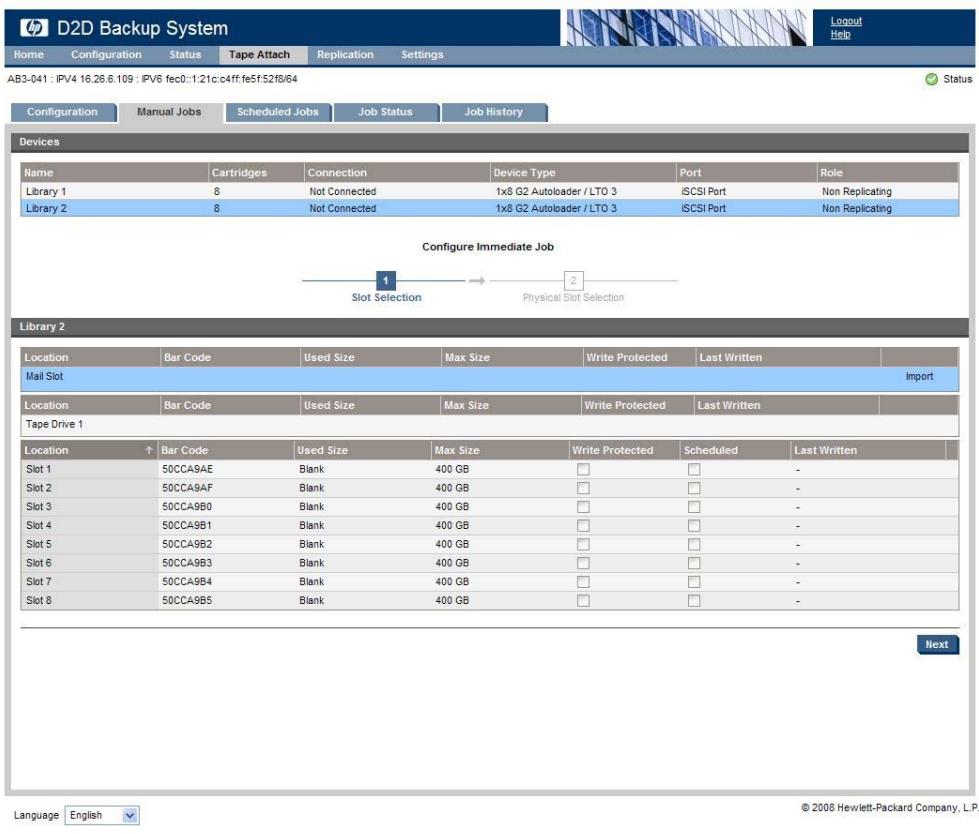
Task: Open the Replication menu
Action: [345, 54]
